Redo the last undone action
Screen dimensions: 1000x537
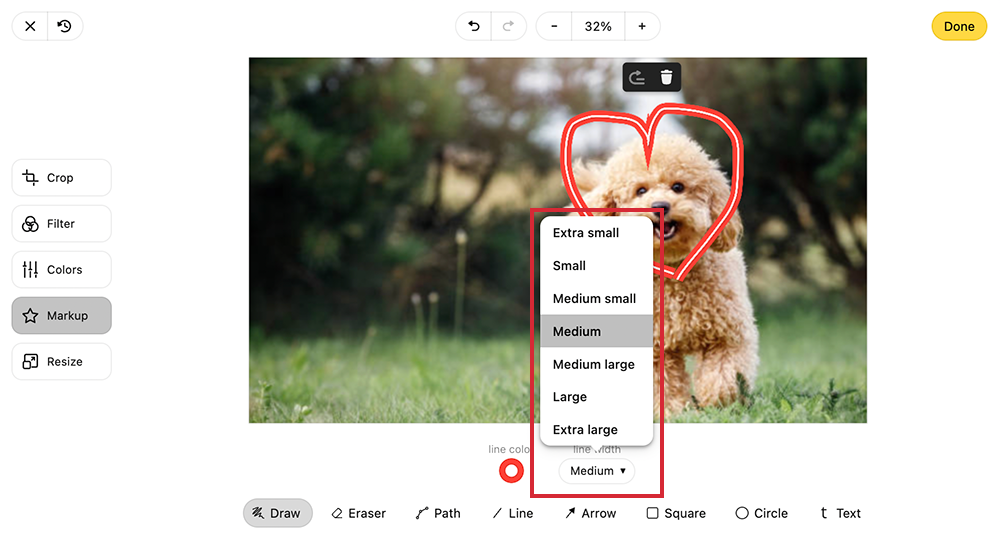[508, 26]
